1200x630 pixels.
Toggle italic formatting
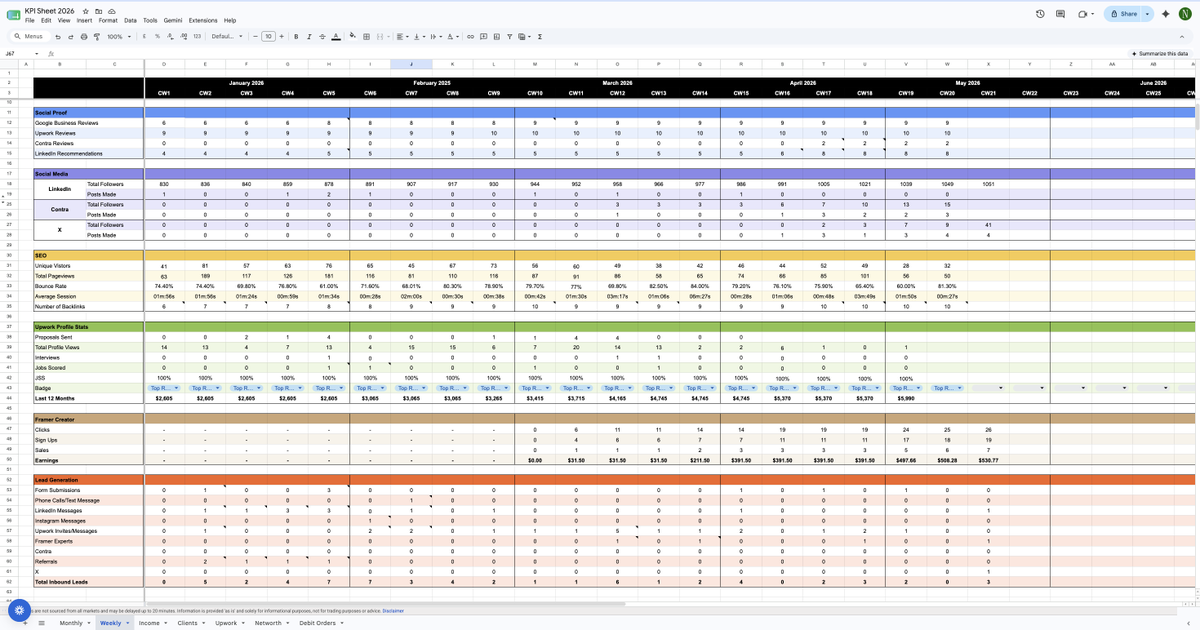tap(309, 36)
